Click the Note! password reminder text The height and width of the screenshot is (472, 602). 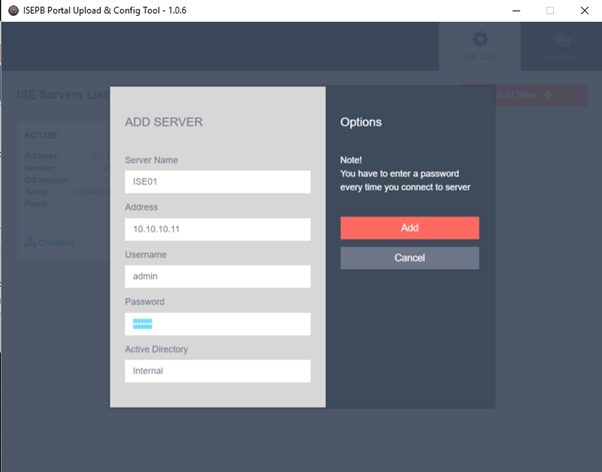pyautogui.click(x=405, y=174)
